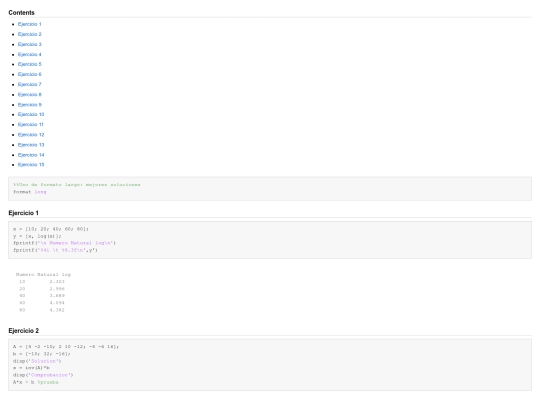Click the disp('Solucion') code line
The height and width of the screenshot is (405, 540).
[37, 361]
